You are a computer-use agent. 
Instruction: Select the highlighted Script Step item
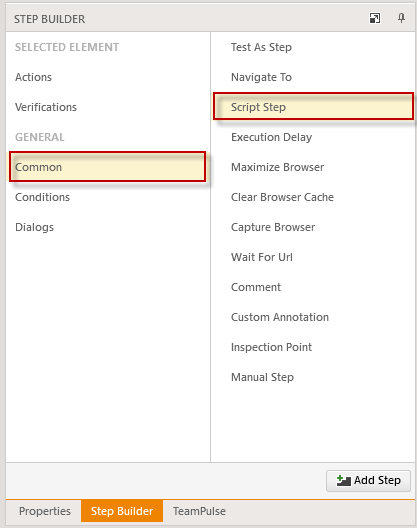pyautogui.click(x=313, y=106)
